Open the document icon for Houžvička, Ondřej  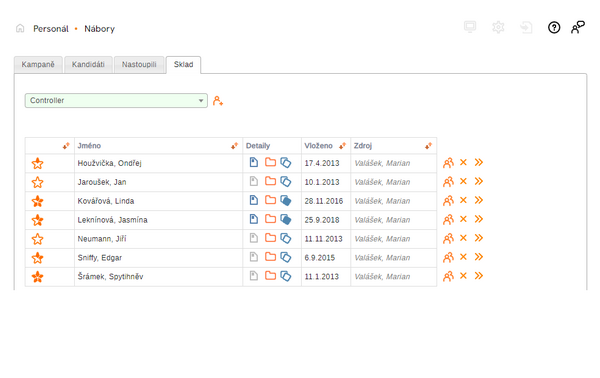pyautogui.click(x=253, y=162)
